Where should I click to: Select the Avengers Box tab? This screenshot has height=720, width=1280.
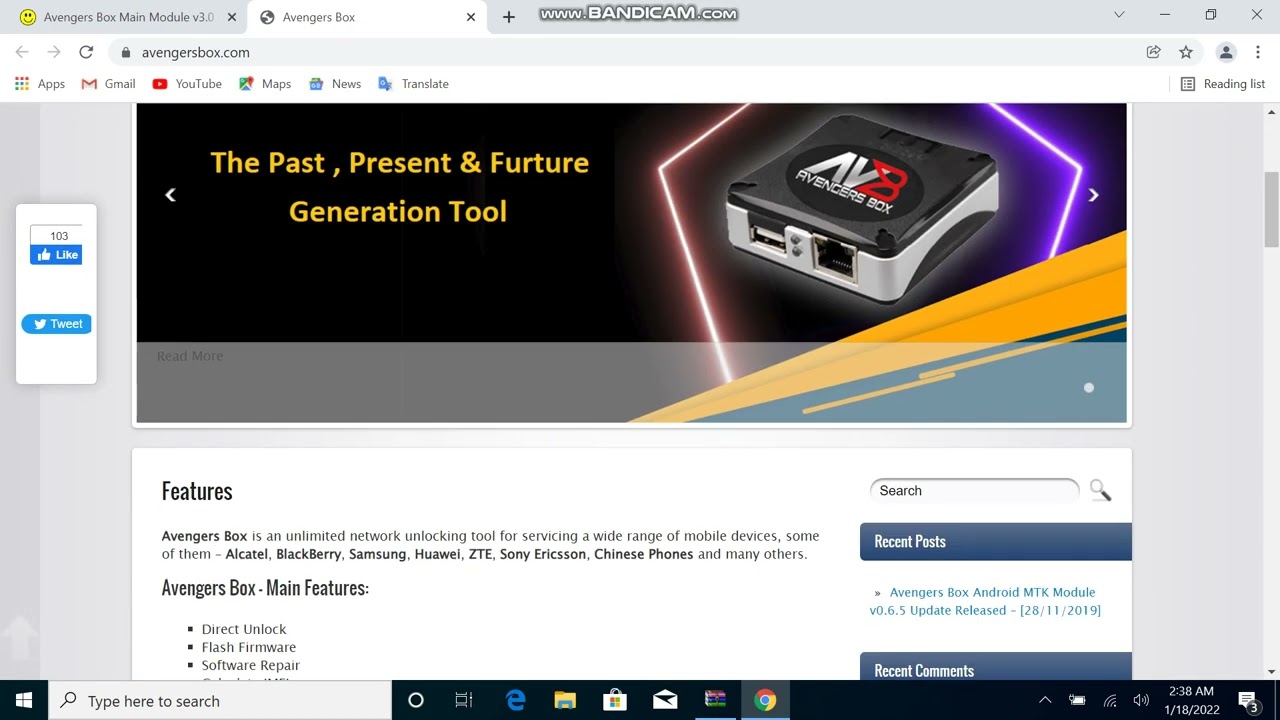tap(365, 17)
